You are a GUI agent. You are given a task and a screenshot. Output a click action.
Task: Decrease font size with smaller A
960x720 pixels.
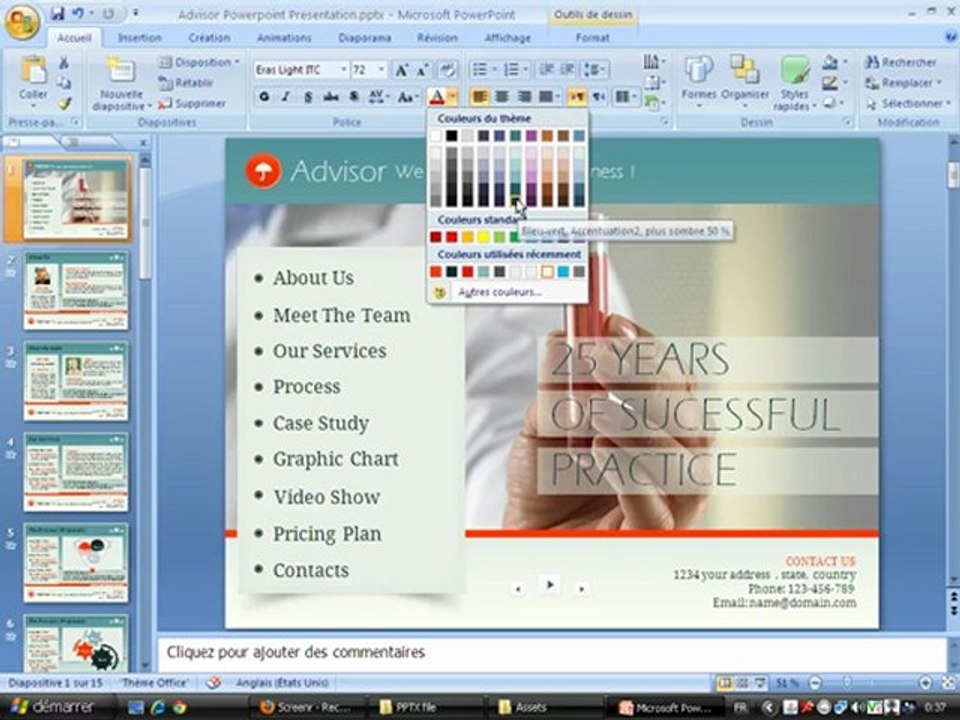[x=422, y=70]
